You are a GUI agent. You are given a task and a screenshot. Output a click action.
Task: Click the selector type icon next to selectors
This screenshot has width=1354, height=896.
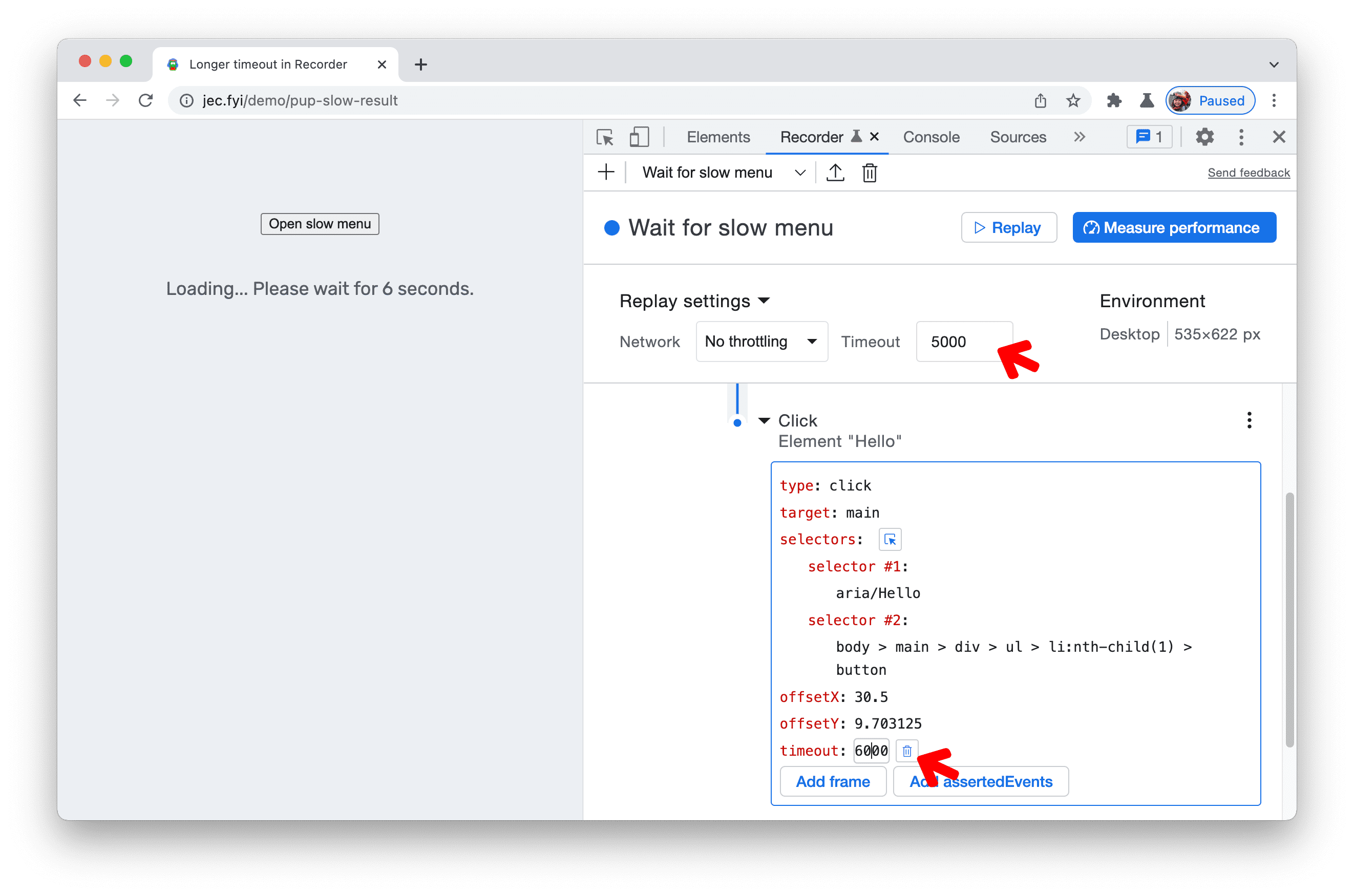[888, 540]
